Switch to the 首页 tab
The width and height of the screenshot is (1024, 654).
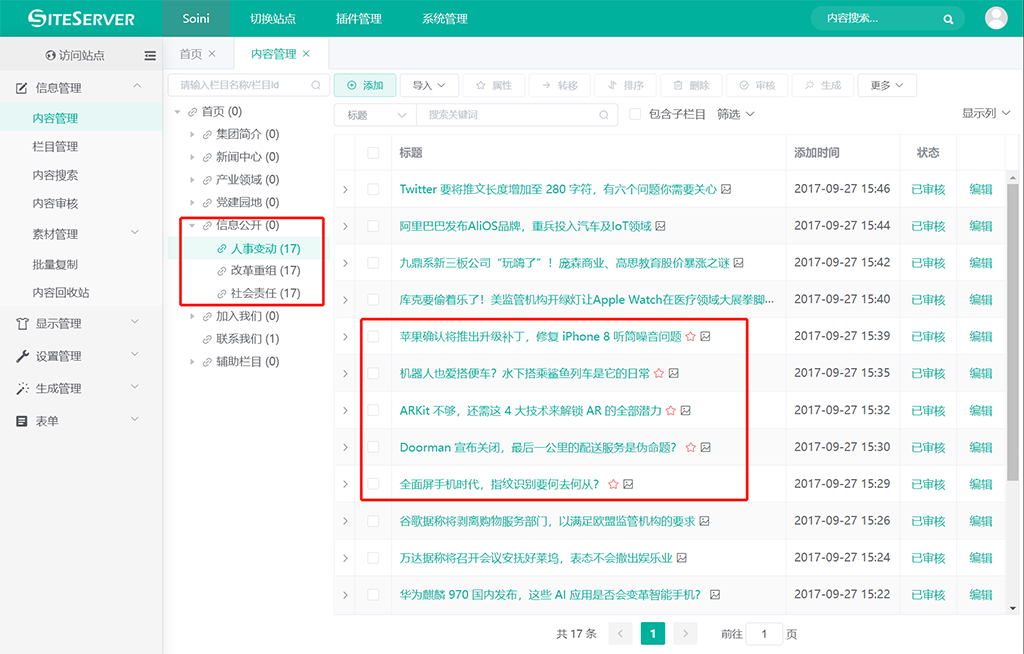(x=190, y=54)
